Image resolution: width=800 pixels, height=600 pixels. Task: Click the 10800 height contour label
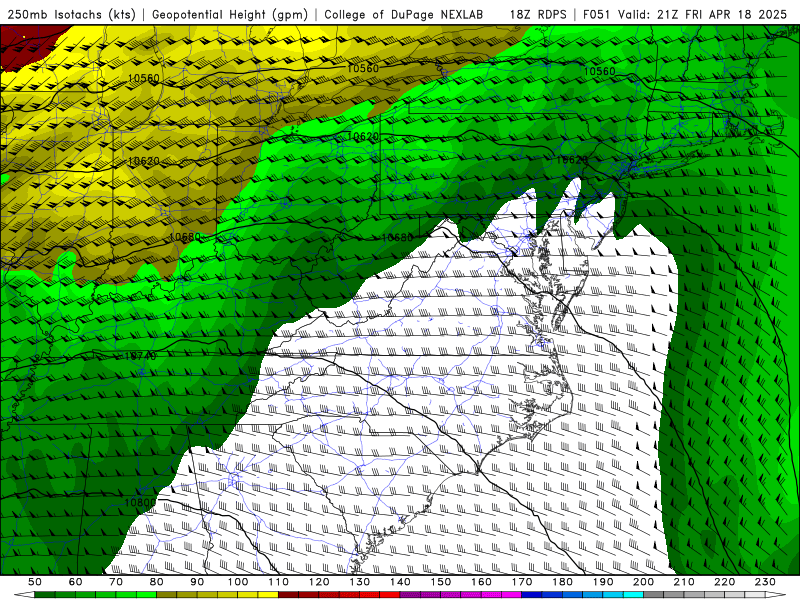[140, 503]
